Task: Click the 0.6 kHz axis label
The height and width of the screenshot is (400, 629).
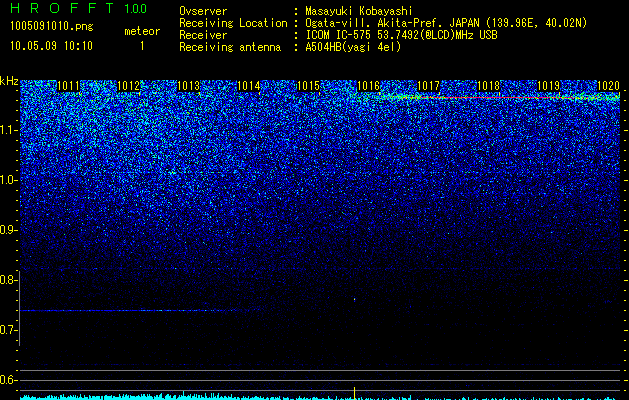Action: coord(7,380)
